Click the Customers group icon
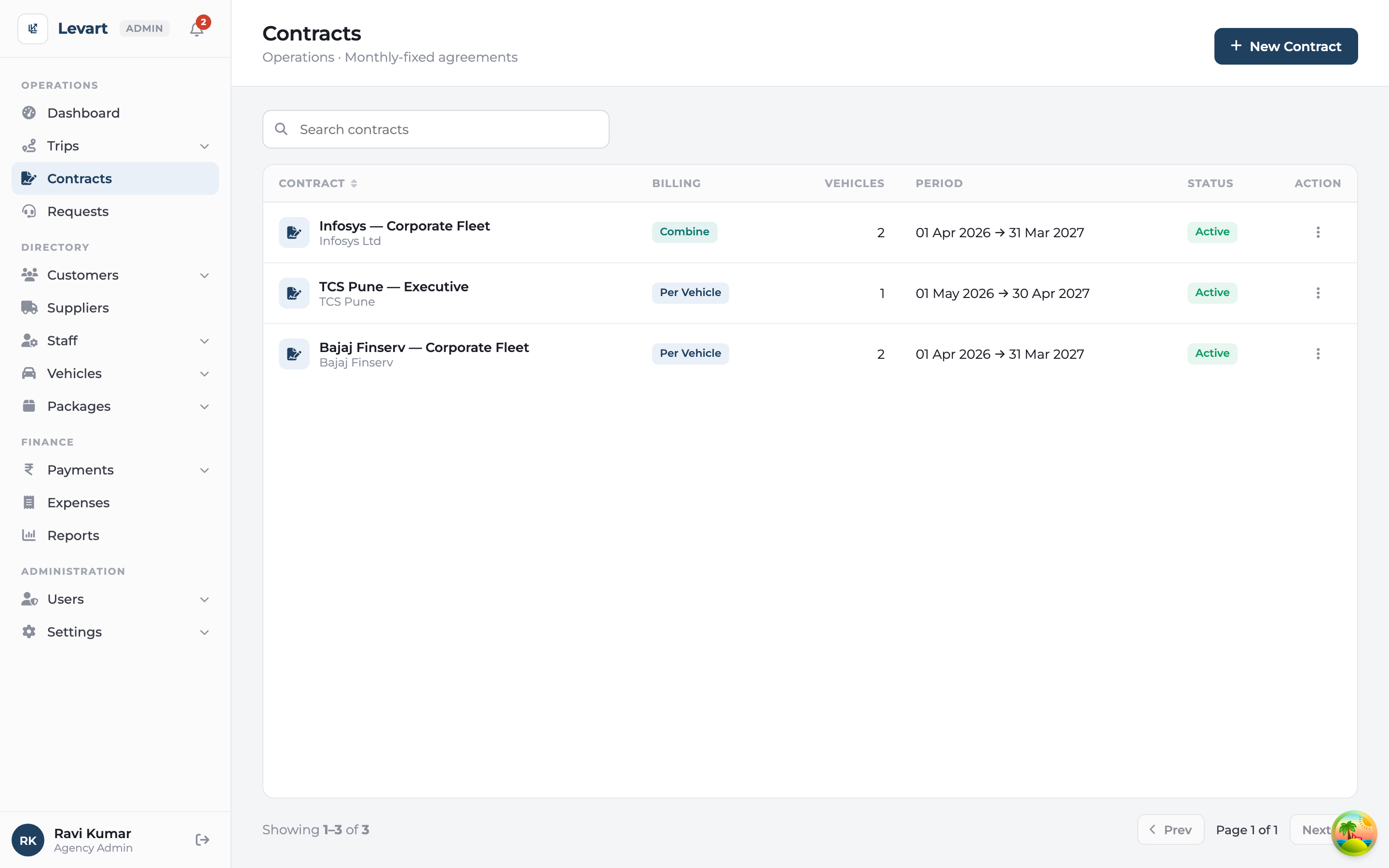Image resolution: width=1389 pixels, height=868 pixels. (29, 275)
